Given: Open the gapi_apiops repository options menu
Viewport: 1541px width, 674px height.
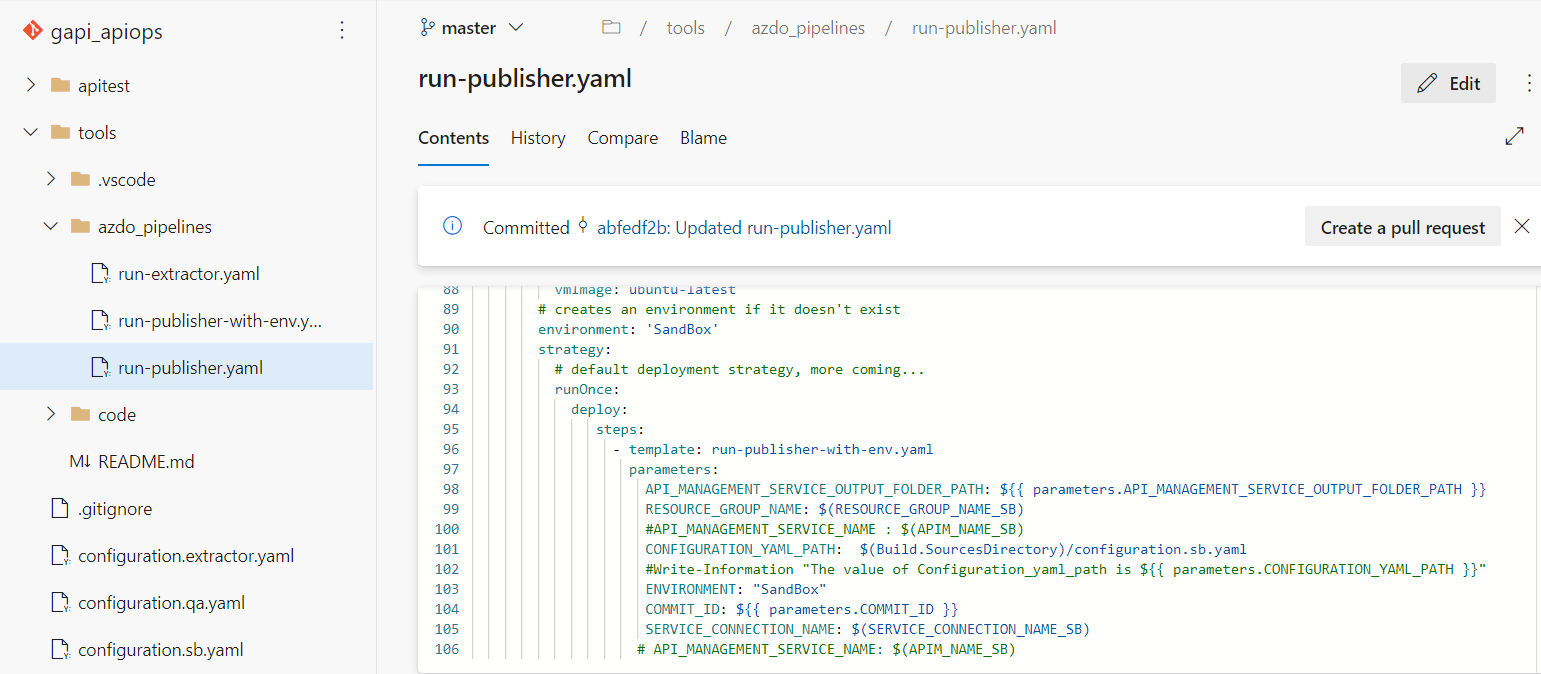Looking at the screenshot, I should click(342, 31).
